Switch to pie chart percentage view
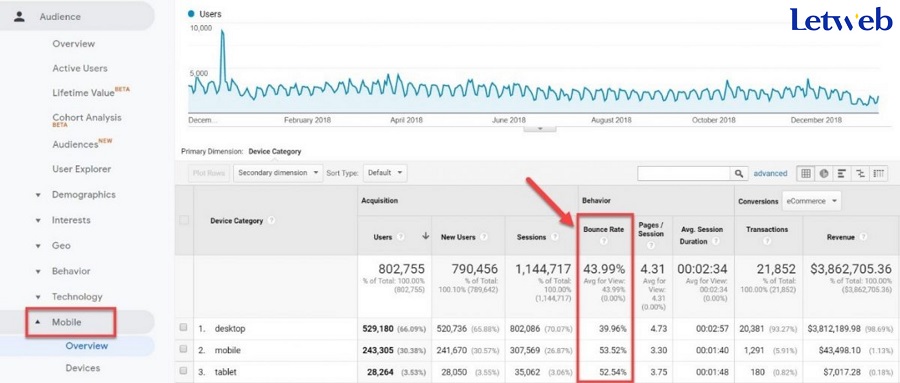900x383 pixels. click(x=824, y=173)
